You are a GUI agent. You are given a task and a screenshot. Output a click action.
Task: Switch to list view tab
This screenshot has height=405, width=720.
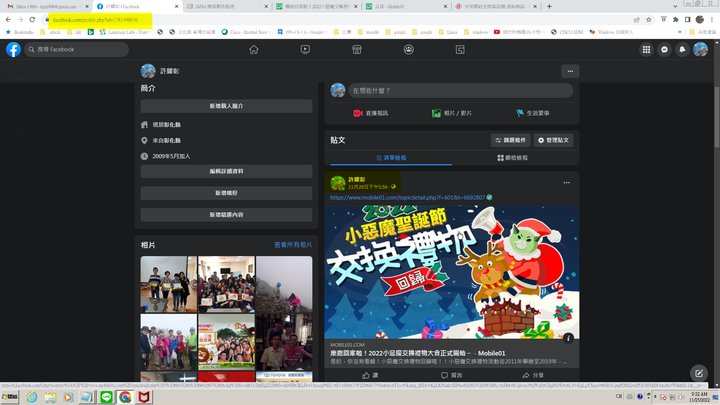click(x=391, y=158)
